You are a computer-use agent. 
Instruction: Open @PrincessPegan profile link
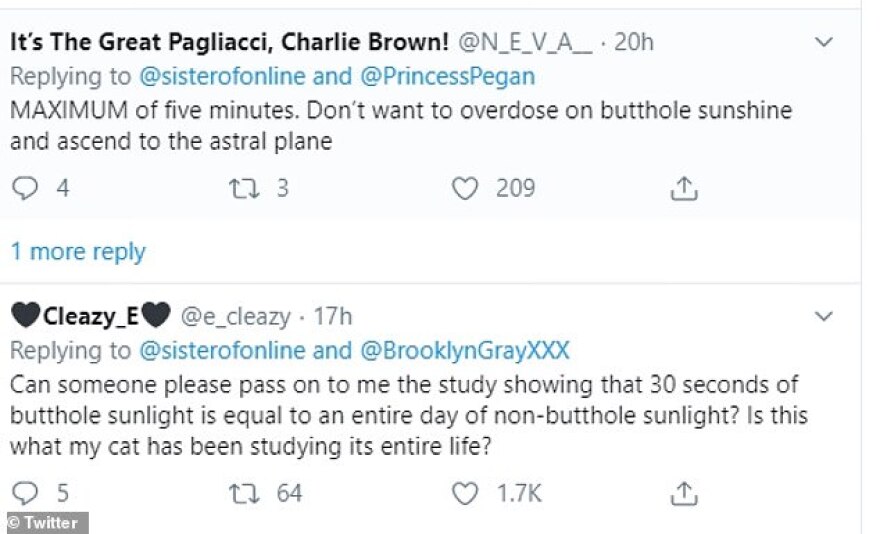(472, 76)
